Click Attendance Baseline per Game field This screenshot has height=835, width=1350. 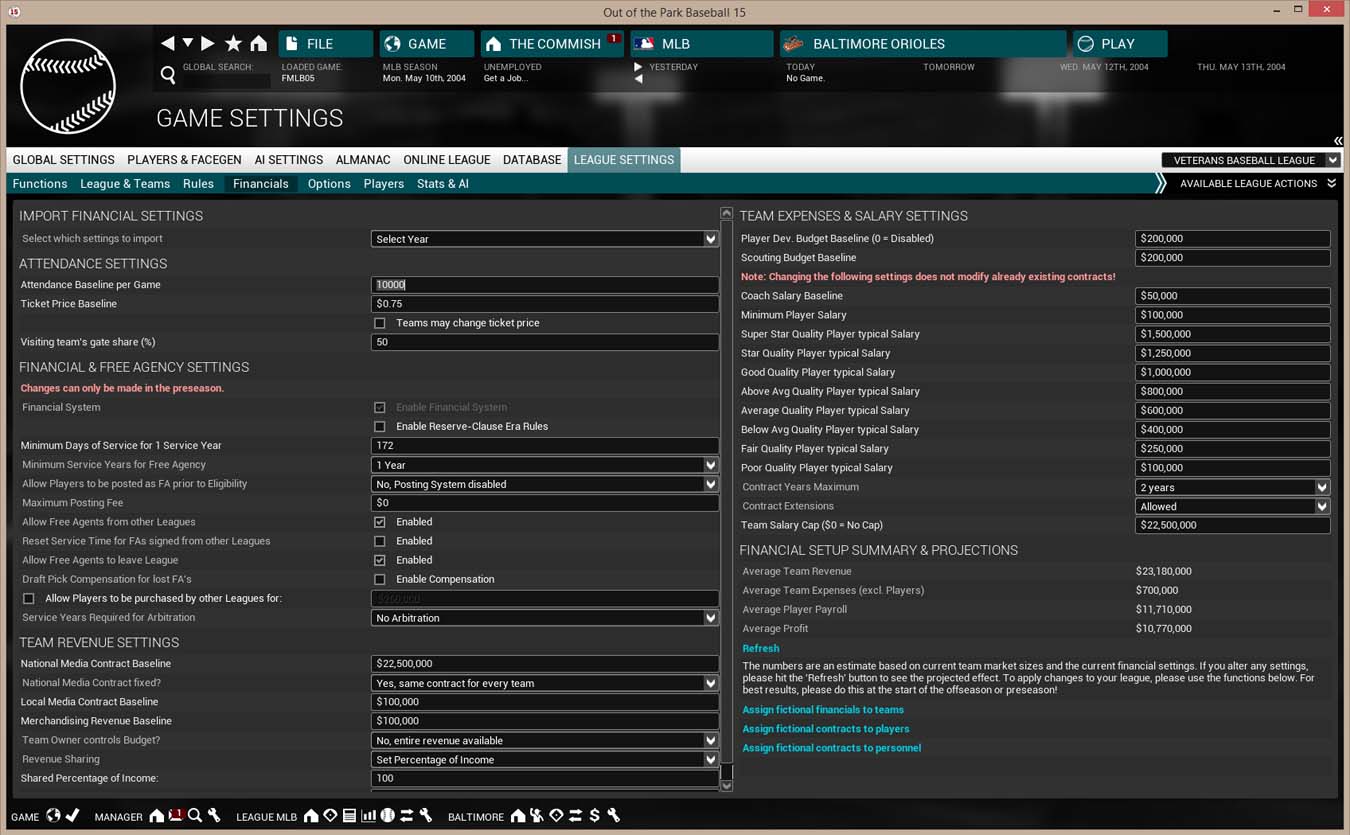544,285
